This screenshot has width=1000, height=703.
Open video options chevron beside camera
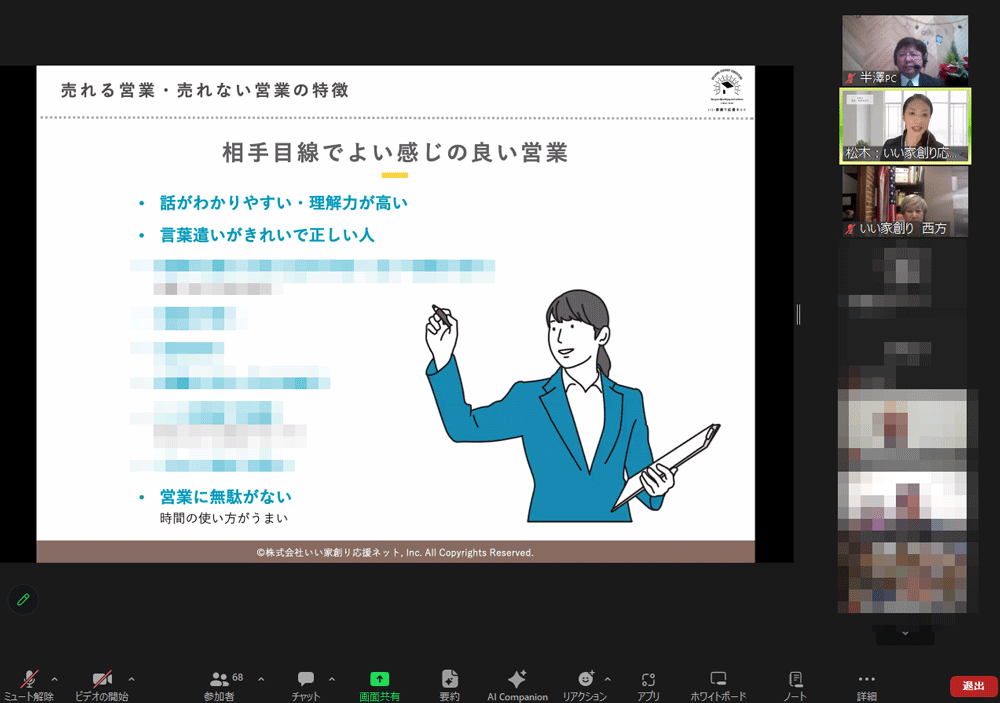(x=131, y=678)
